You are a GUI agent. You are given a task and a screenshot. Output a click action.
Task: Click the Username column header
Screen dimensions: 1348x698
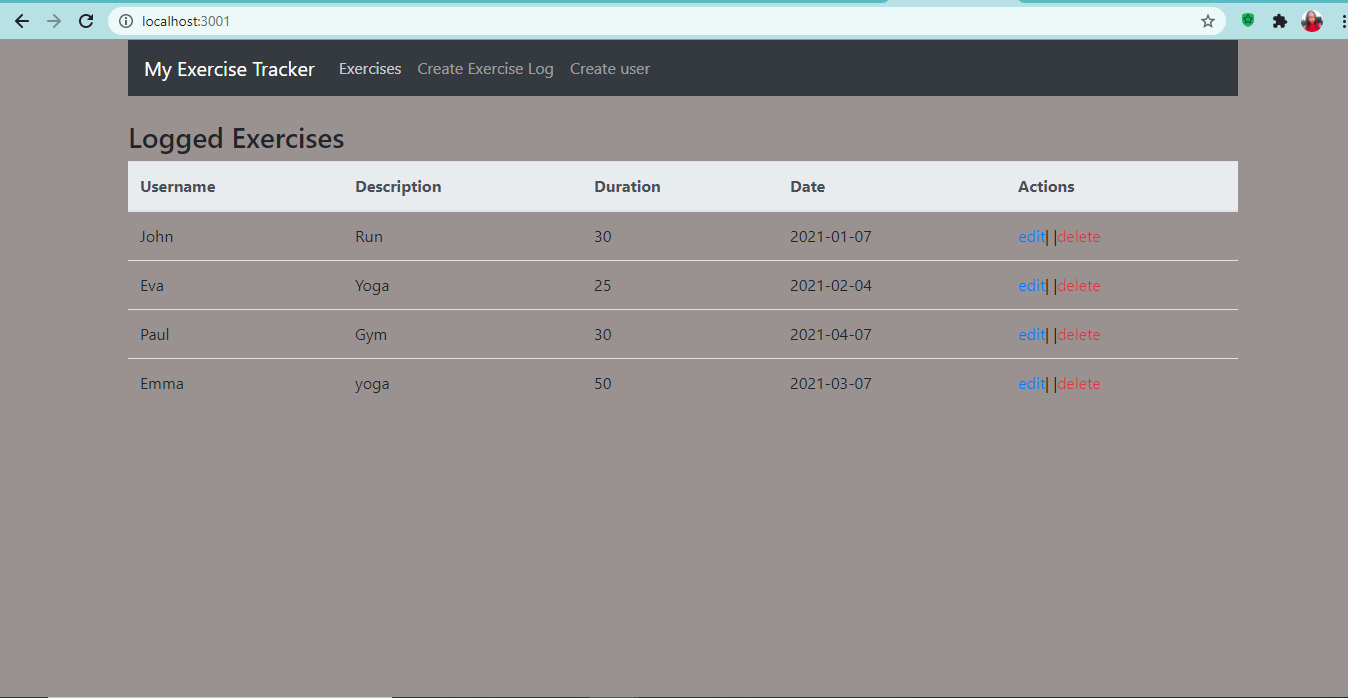pyautogui.click(x=177, y=187)
